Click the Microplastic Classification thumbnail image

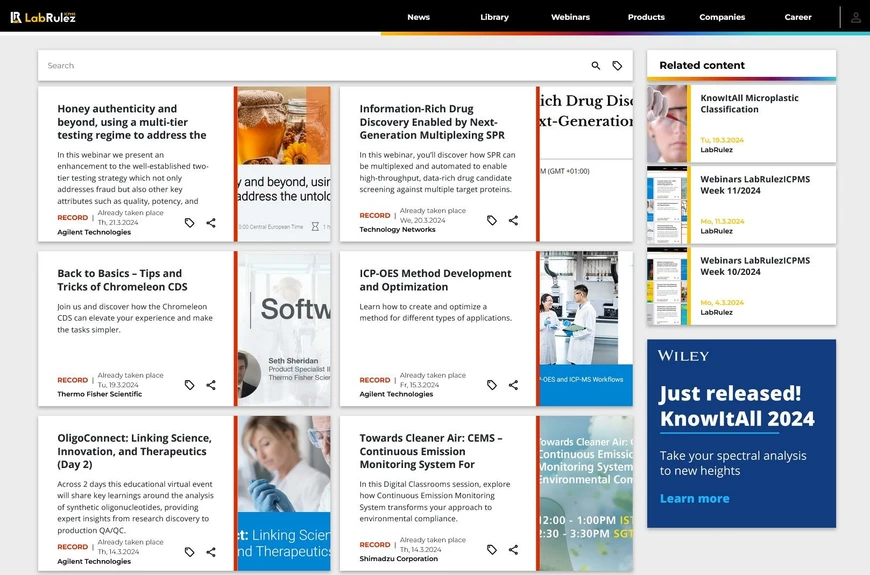[x=667, y=124]
